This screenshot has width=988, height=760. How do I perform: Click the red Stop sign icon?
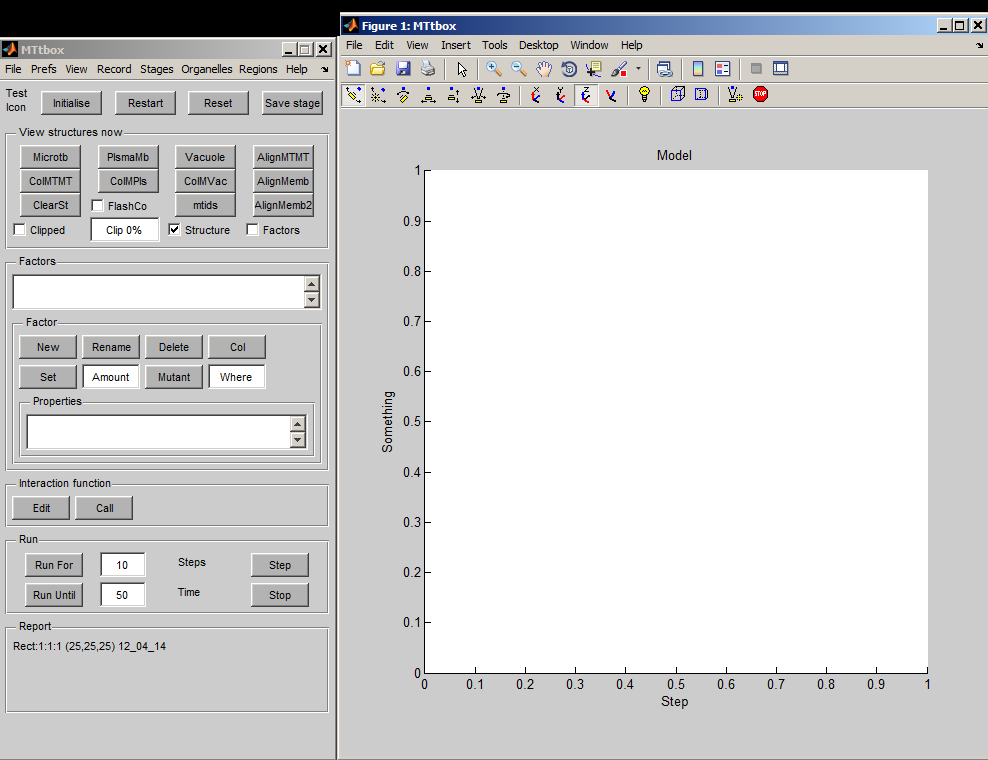(x=760, y=95)
